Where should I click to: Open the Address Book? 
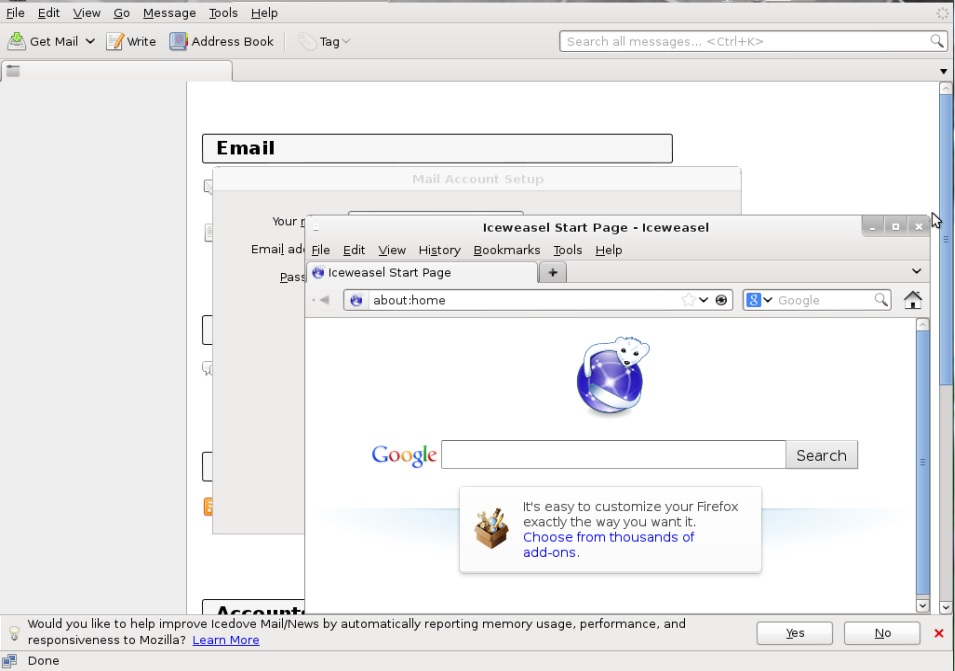tap(222, 41)
